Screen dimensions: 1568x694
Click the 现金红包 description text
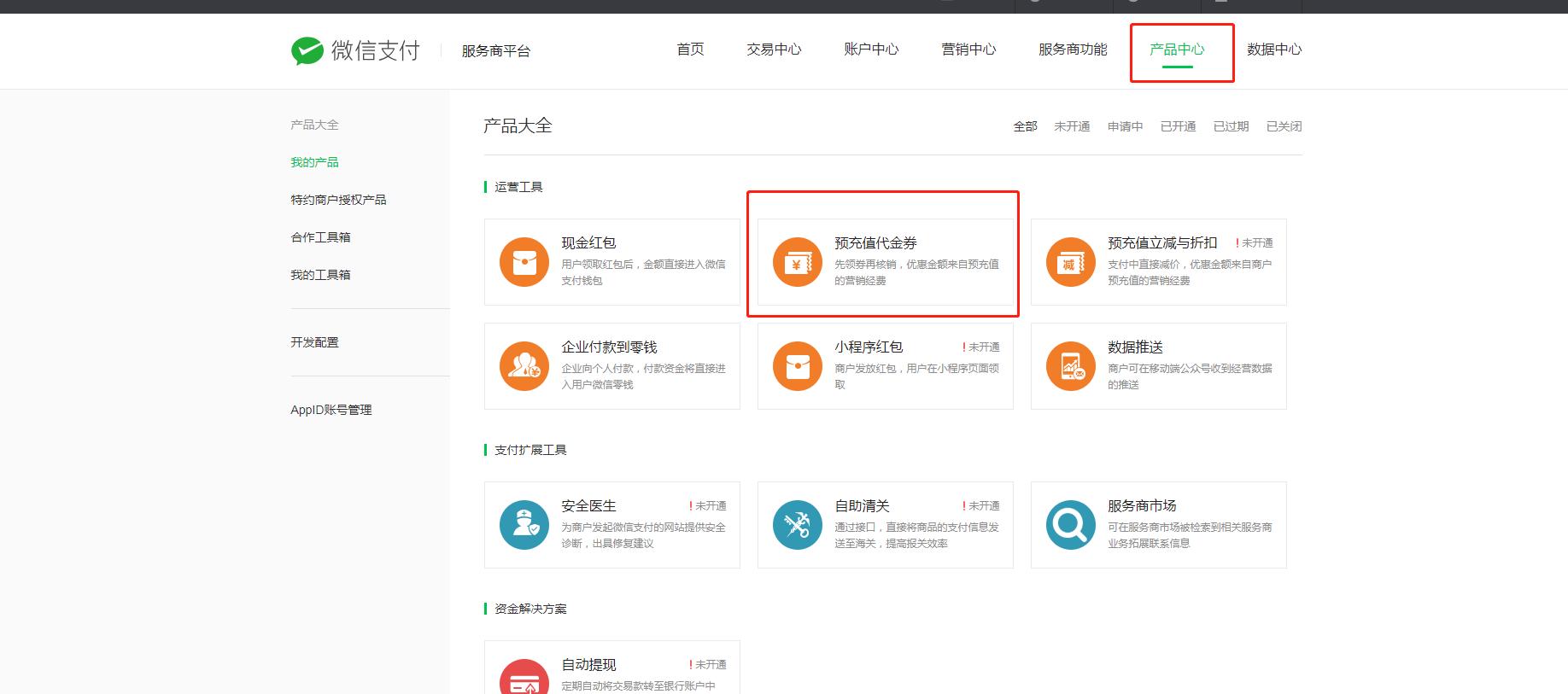pos(643,272)
